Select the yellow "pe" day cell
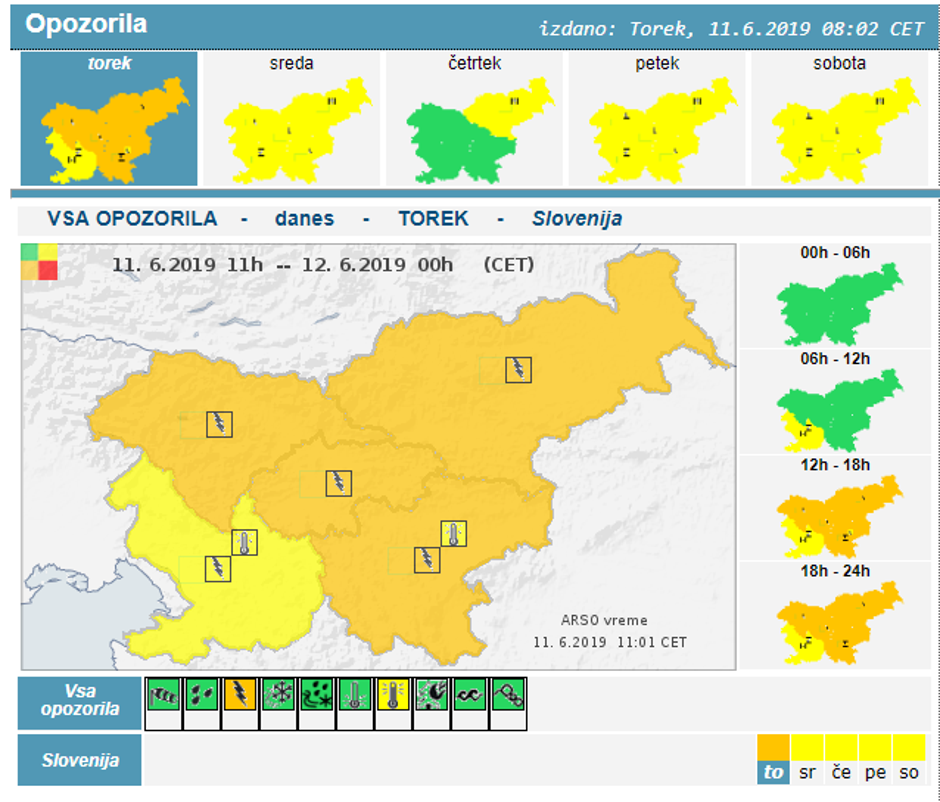This screenshot has width=940, height=802. [875, 760]
